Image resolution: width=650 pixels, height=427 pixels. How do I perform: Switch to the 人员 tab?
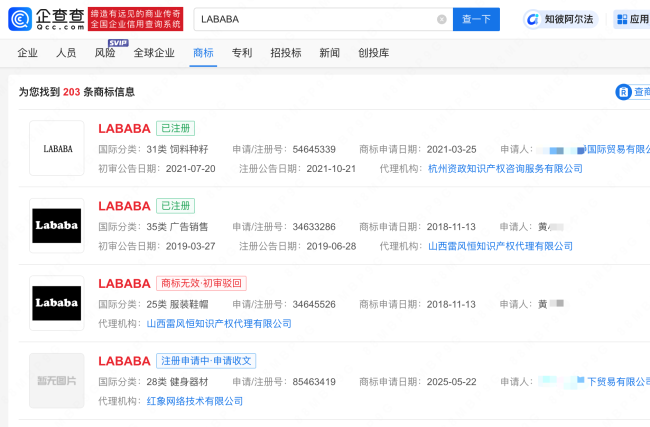66,53
